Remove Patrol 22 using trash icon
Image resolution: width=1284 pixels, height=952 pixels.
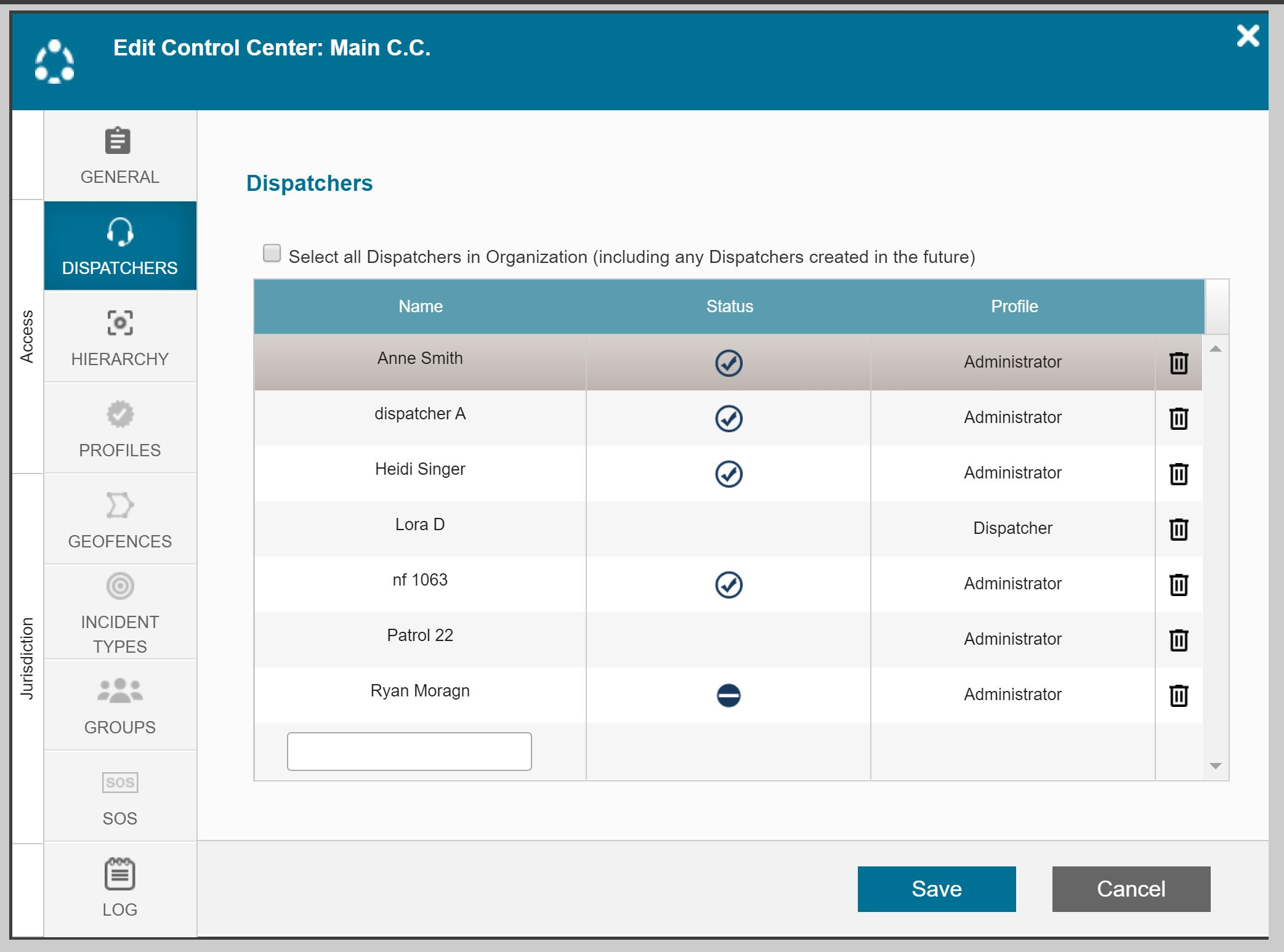click(x=1178, y=640)
